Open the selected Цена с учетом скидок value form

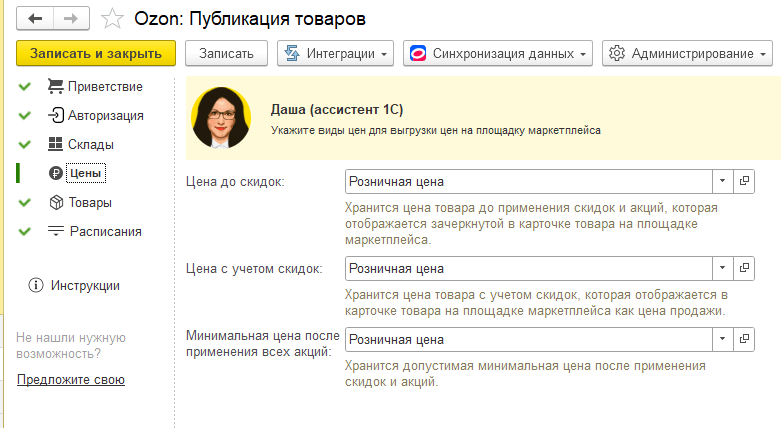pos(744,269)
